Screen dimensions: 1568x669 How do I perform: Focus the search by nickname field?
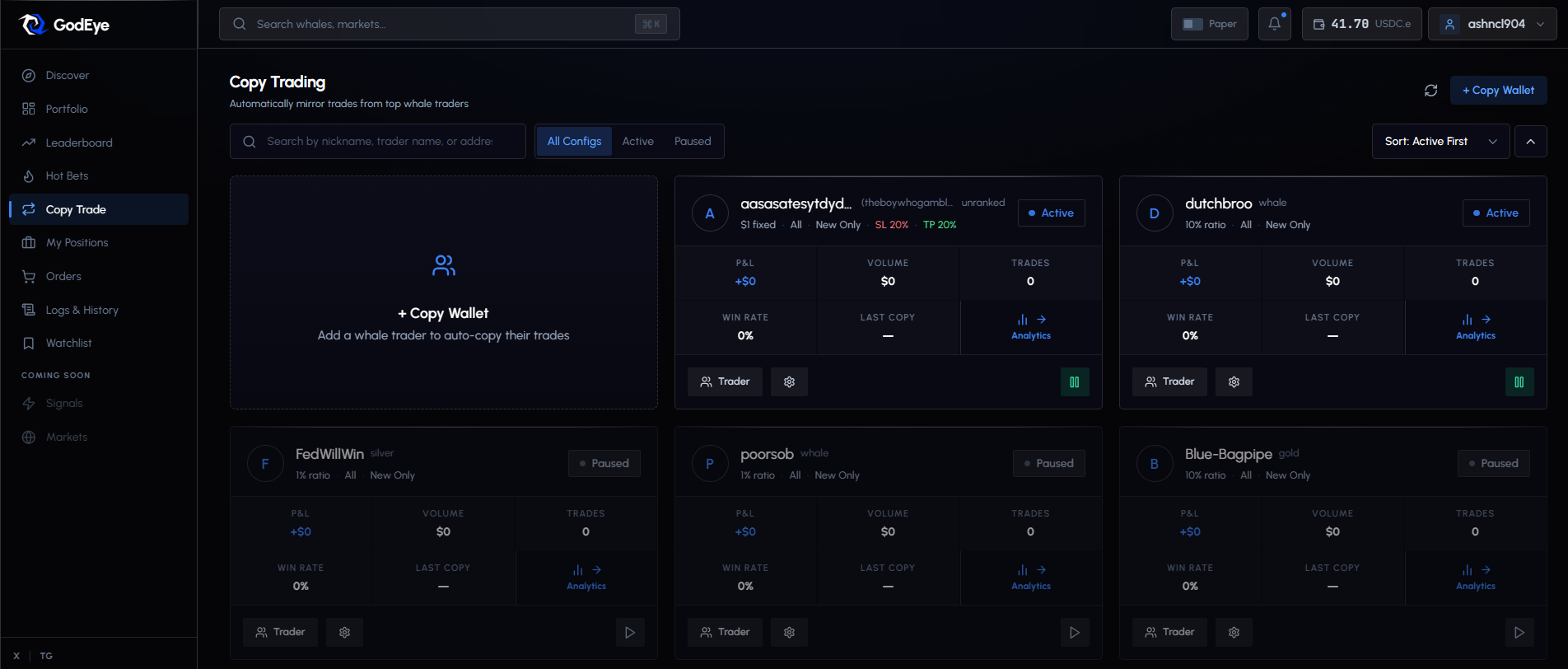pos(378,141)
